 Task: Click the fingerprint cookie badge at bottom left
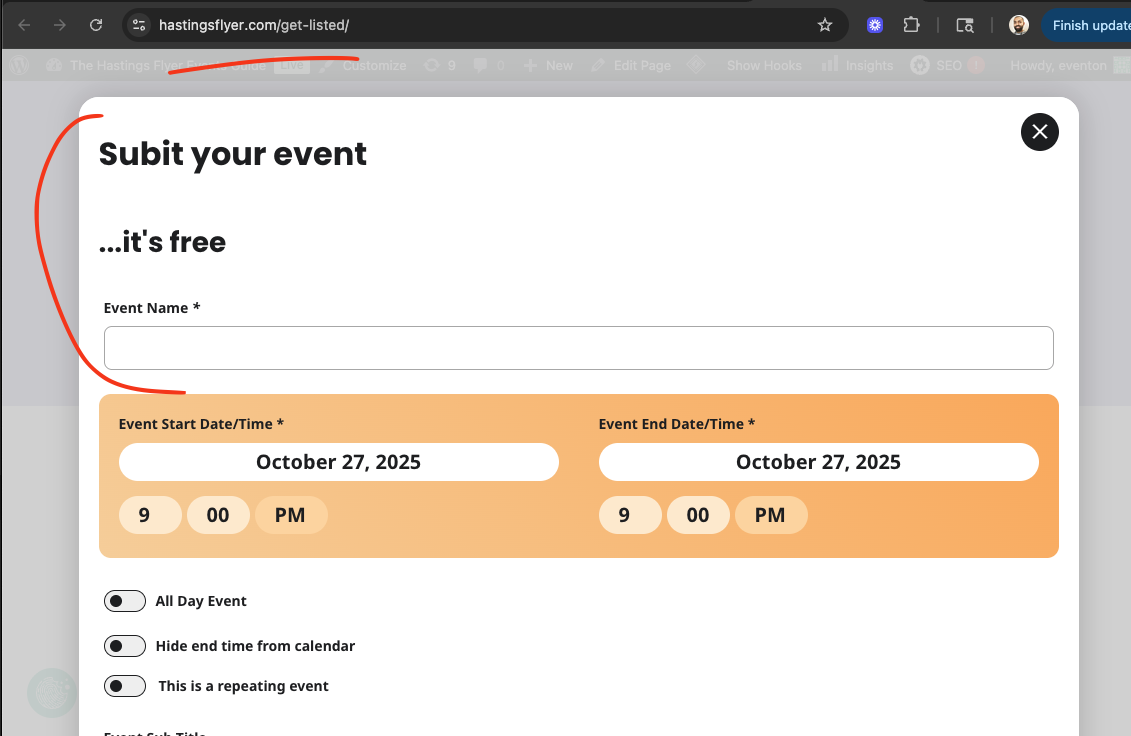point(51,693)
